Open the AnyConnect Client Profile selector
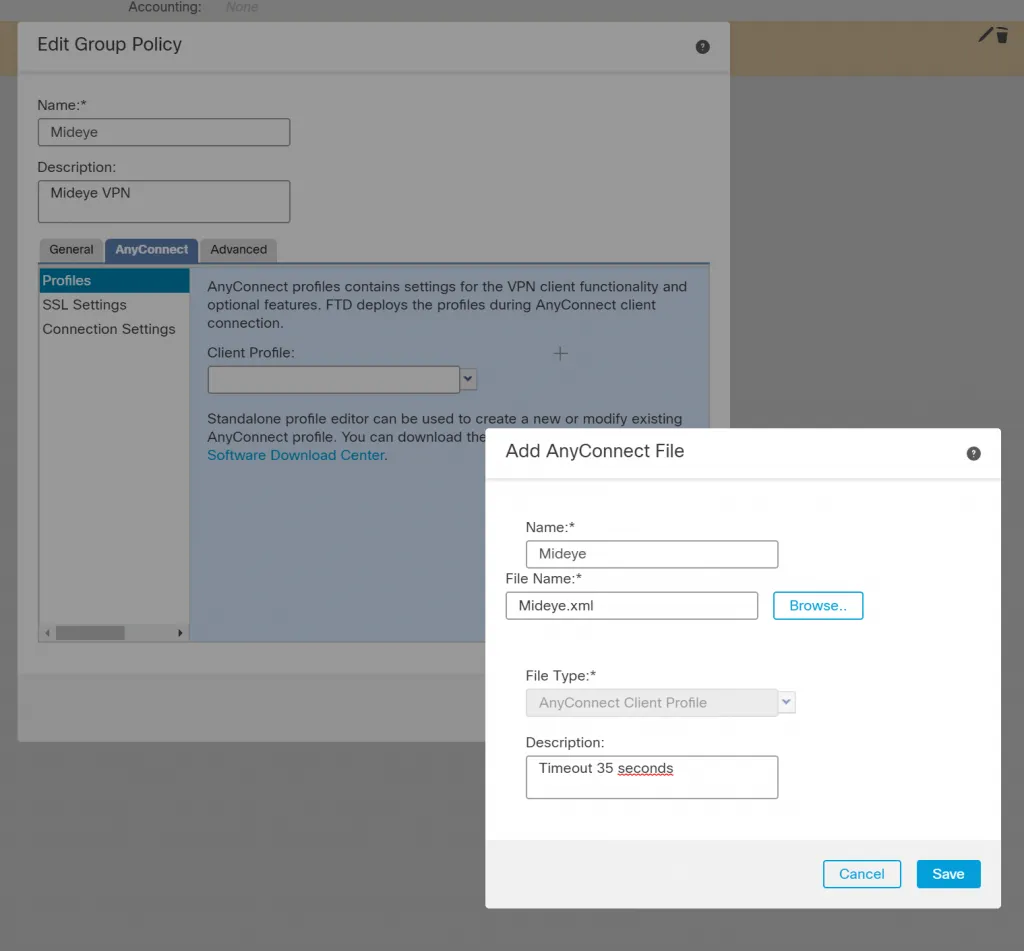The width and height of the screenshot is (1024, 951). point(650,702)
